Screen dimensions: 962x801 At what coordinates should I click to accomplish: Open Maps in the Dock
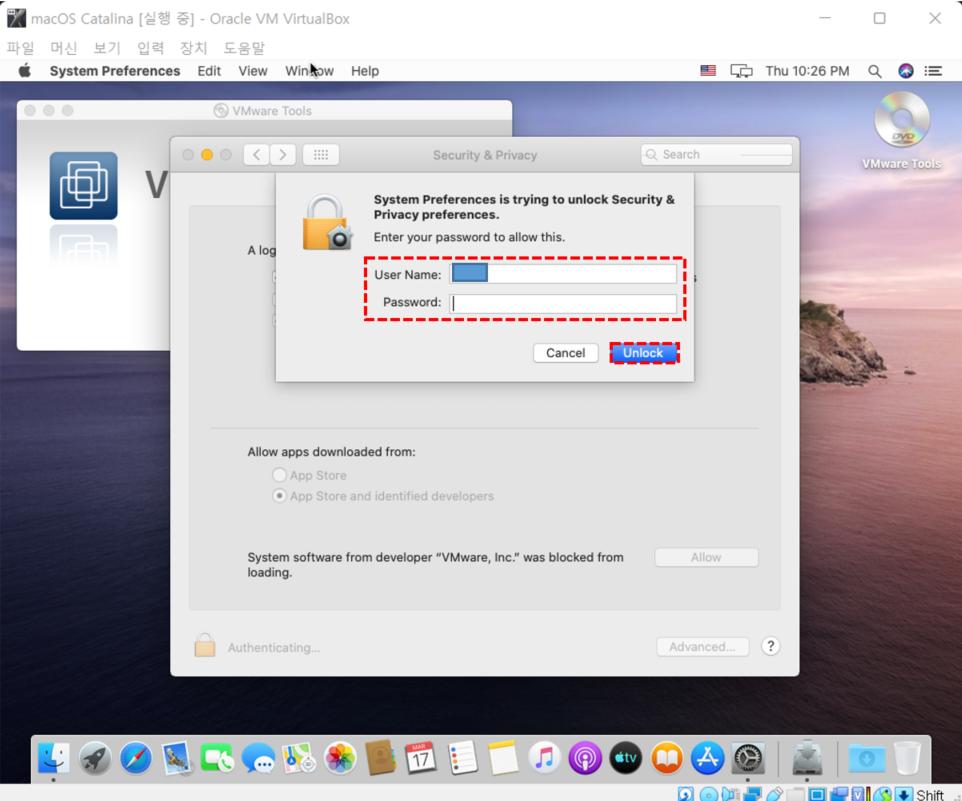tap(299, 758)
